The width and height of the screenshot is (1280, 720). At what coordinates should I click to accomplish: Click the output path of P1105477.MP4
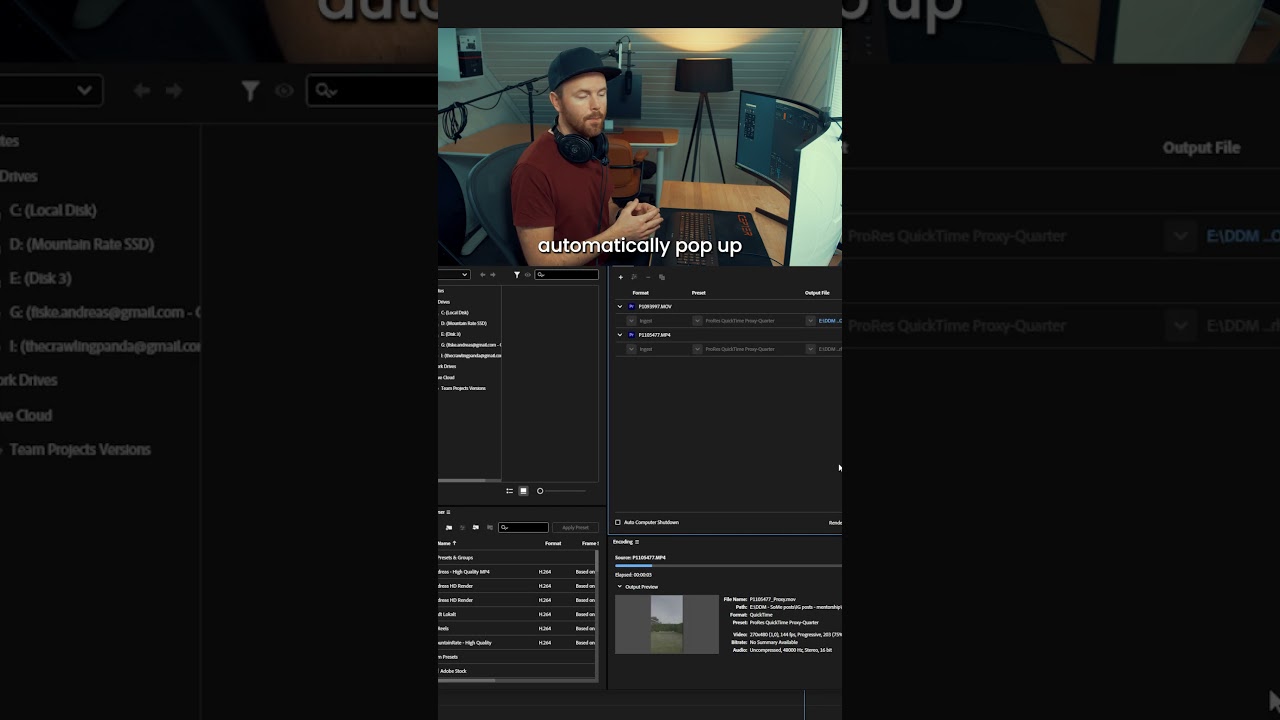click(x=830, y=349)
